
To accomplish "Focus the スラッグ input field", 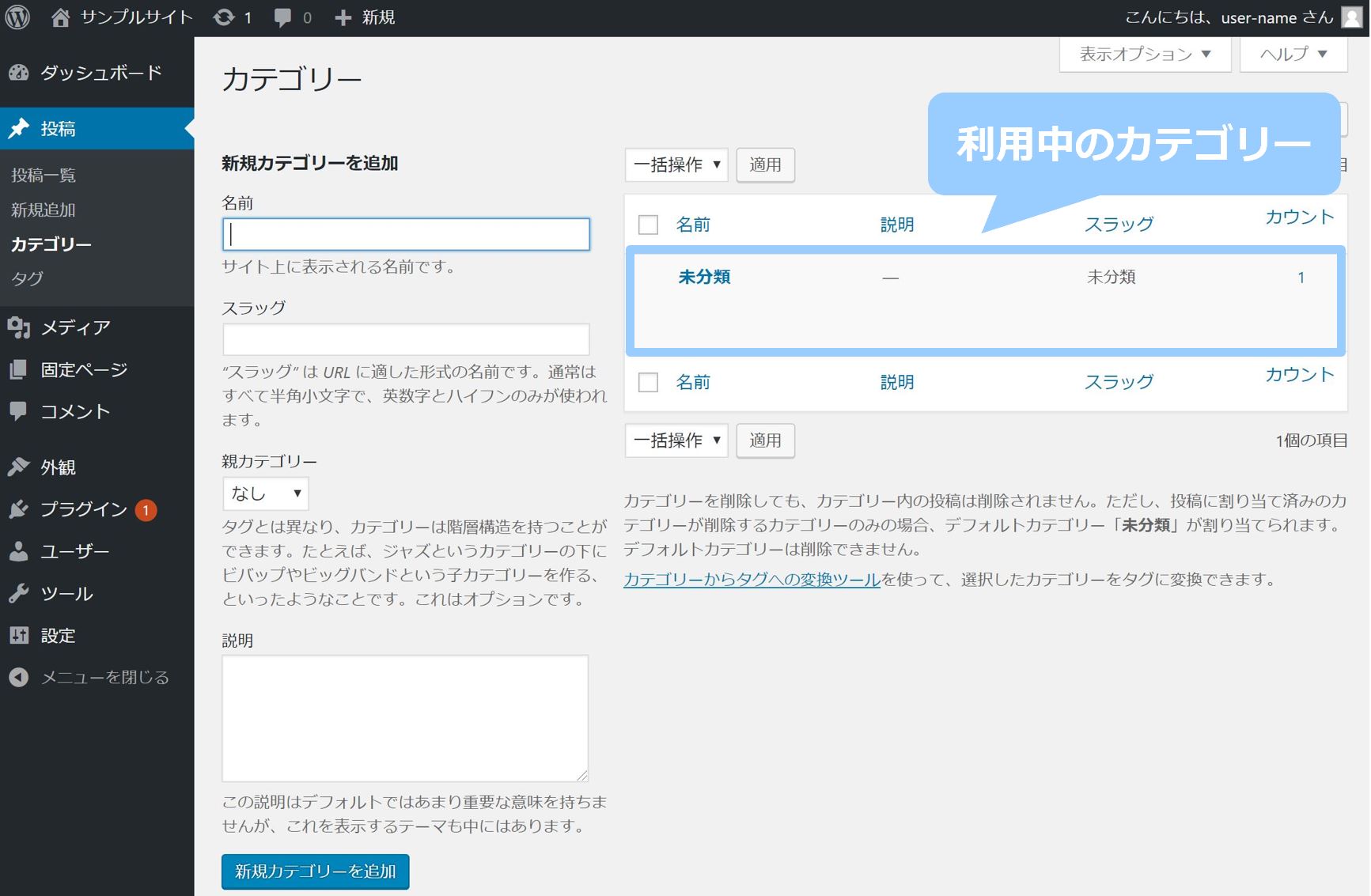I will coord(406,339).
